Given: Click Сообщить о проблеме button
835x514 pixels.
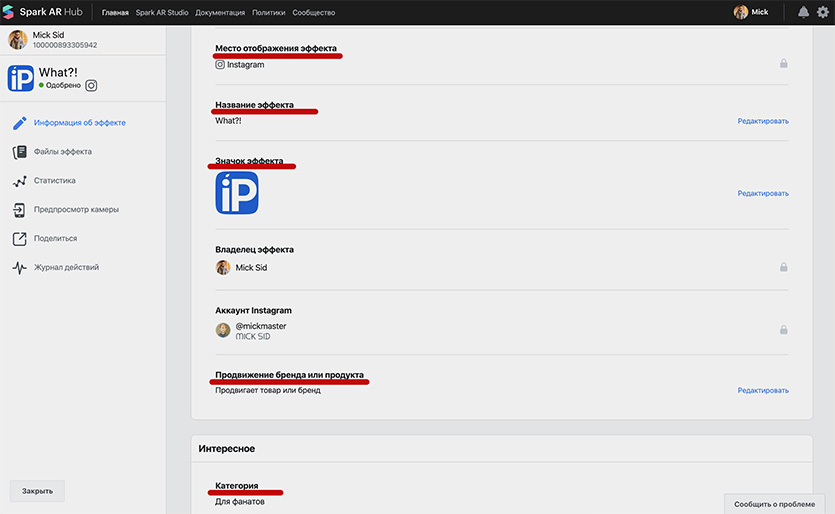Looking at the screenshot, I should (x=774, y=504).
